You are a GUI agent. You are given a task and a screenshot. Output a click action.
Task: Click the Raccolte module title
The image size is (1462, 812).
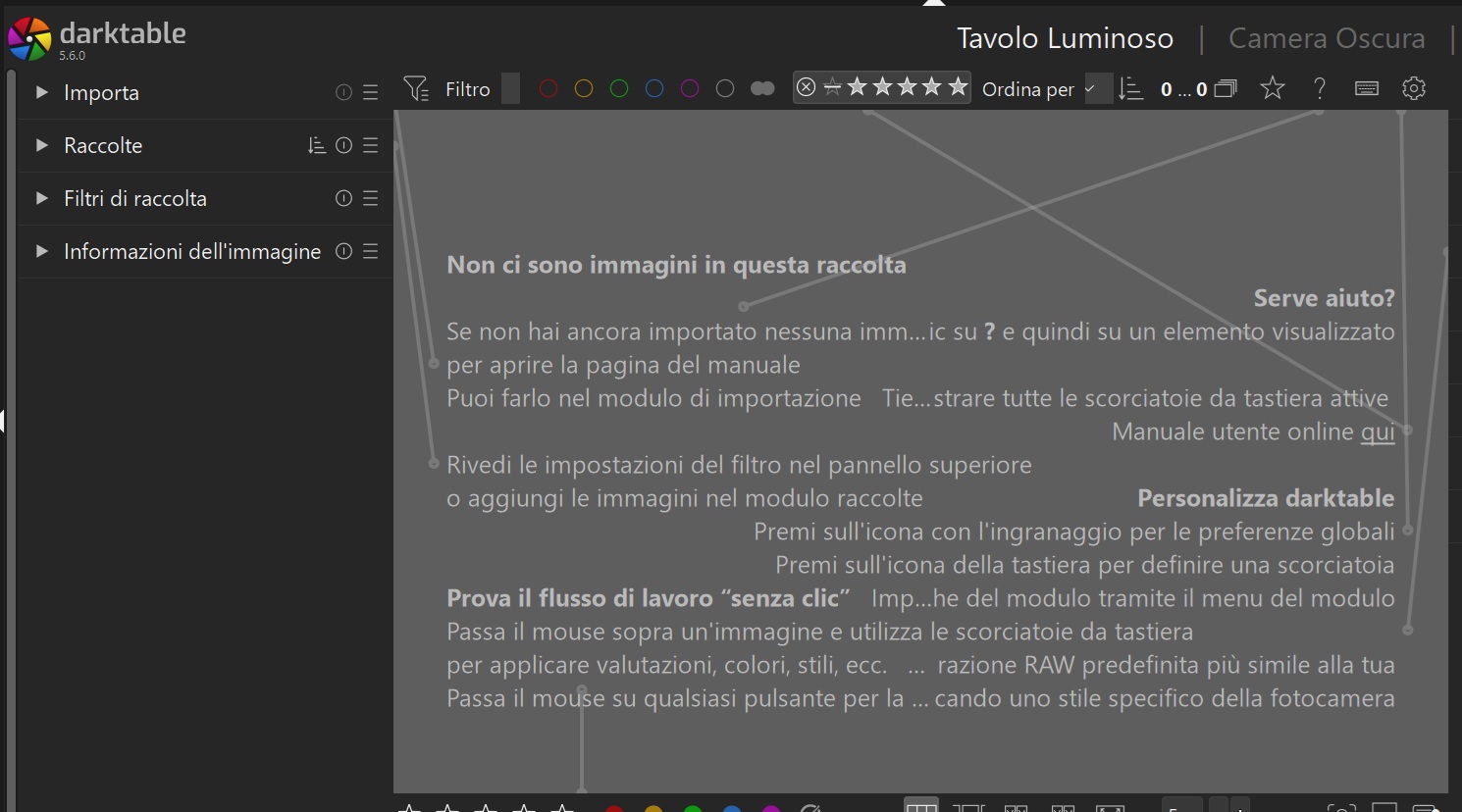click(103, 145)
